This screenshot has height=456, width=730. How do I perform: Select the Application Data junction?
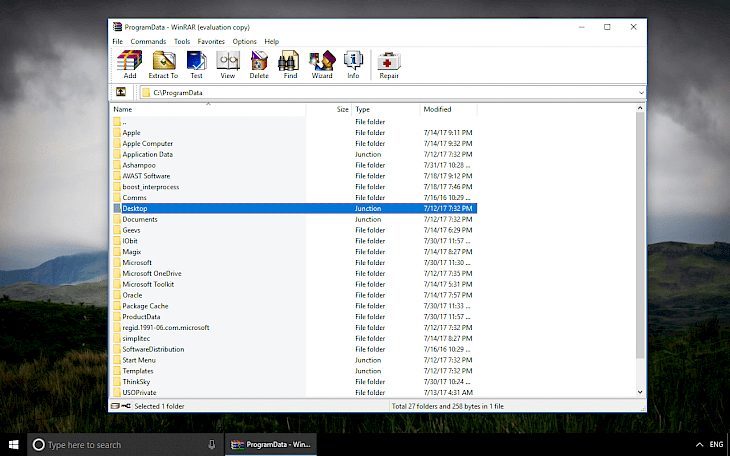(294, 154)
